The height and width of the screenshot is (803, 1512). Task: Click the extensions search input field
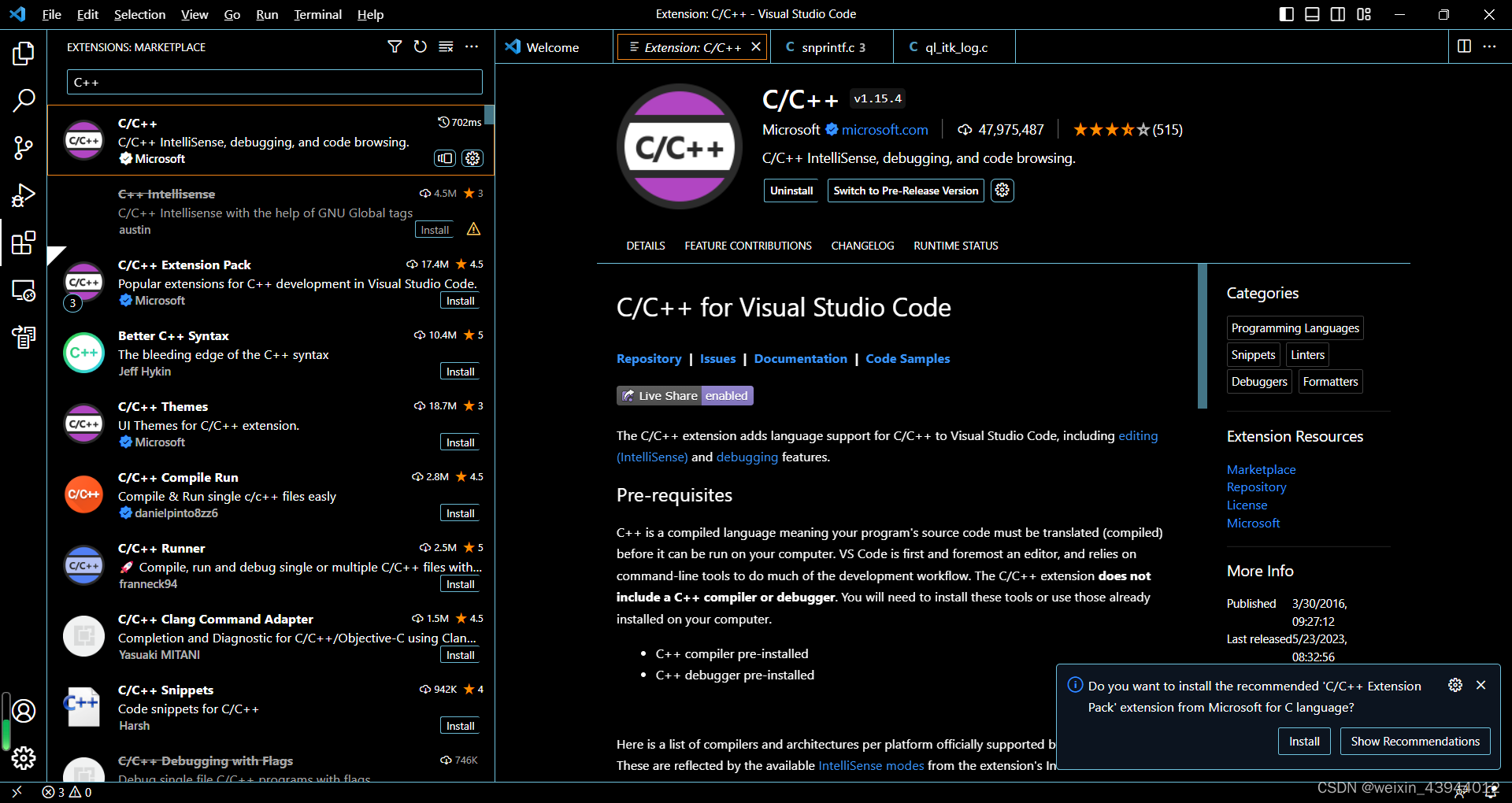274,82
